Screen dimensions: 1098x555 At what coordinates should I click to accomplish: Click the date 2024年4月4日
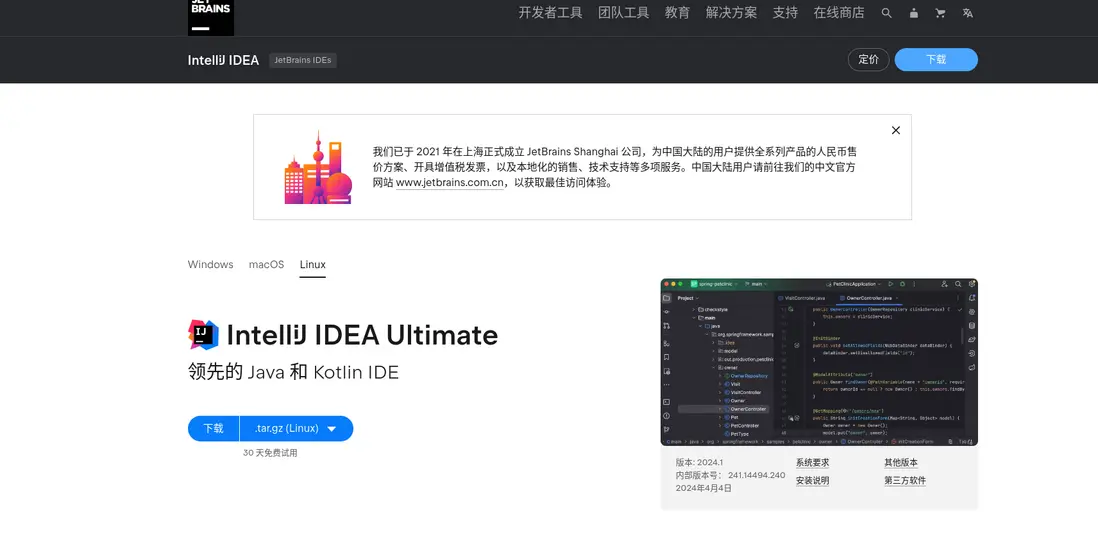click(x=704, y=488)
